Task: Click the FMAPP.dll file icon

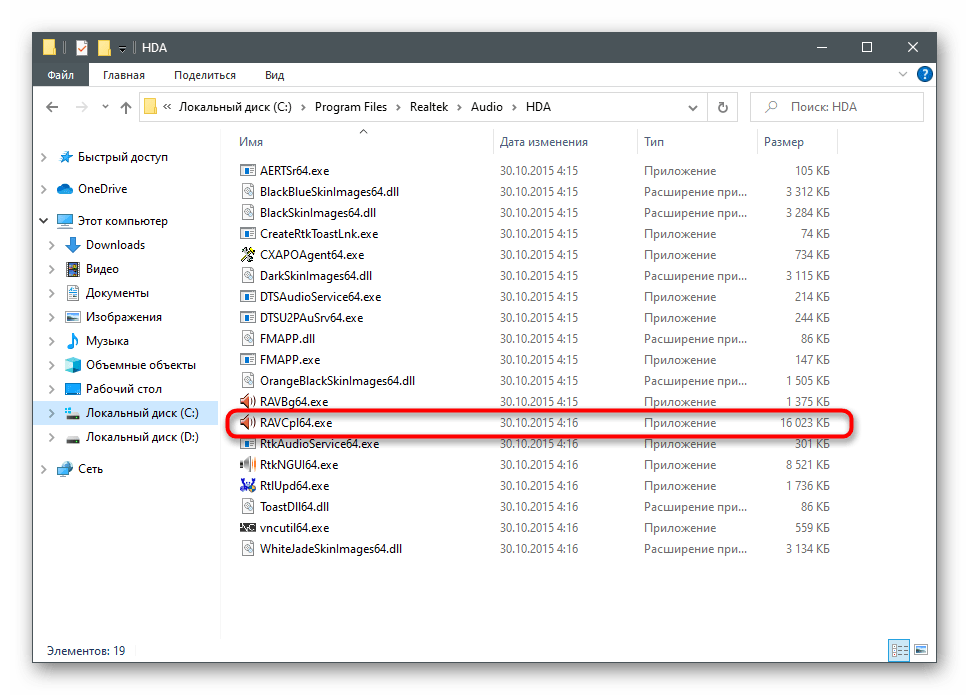Action: click(x=248, y=339)
